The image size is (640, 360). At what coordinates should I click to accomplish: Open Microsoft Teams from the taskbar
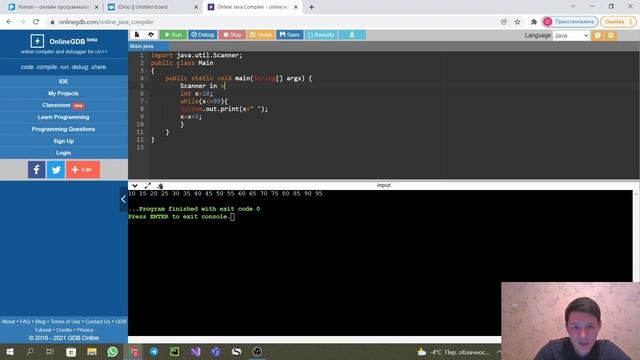point(216,351)
